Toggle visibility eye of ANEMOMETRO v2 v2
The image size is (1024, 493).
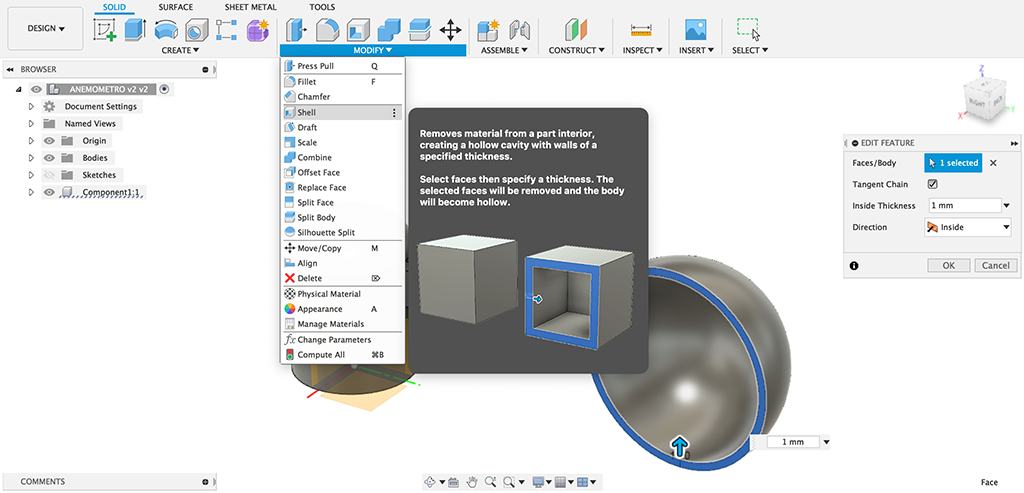[x=37, y=90]
